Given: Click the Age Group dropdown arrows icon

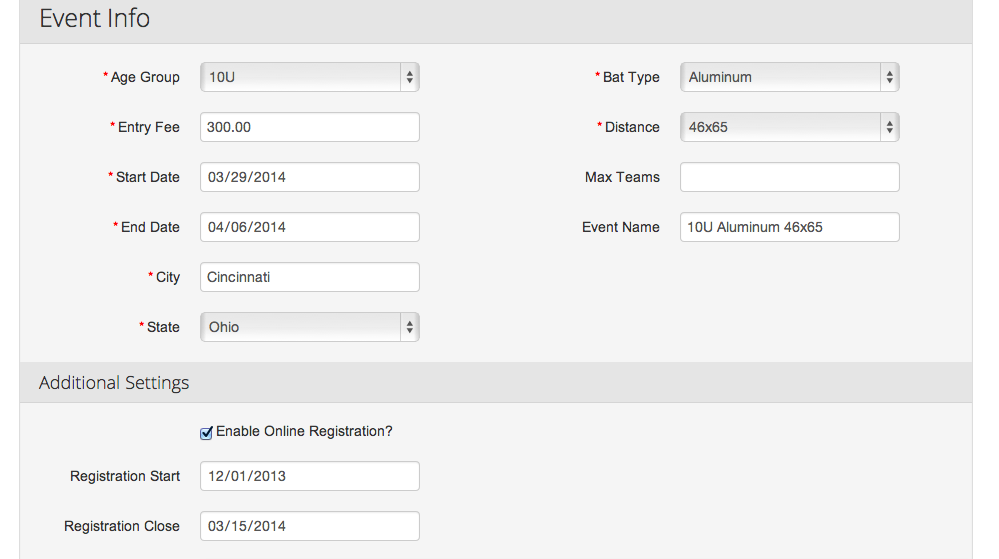Looking at the screenshot, I should click(410, 77).
